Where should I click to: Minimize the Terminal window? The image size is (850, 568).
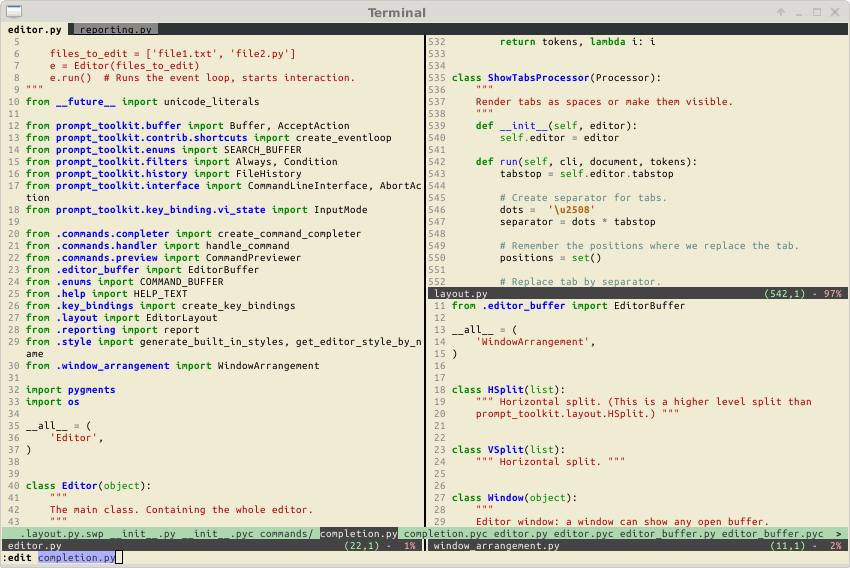pos(798,12)
